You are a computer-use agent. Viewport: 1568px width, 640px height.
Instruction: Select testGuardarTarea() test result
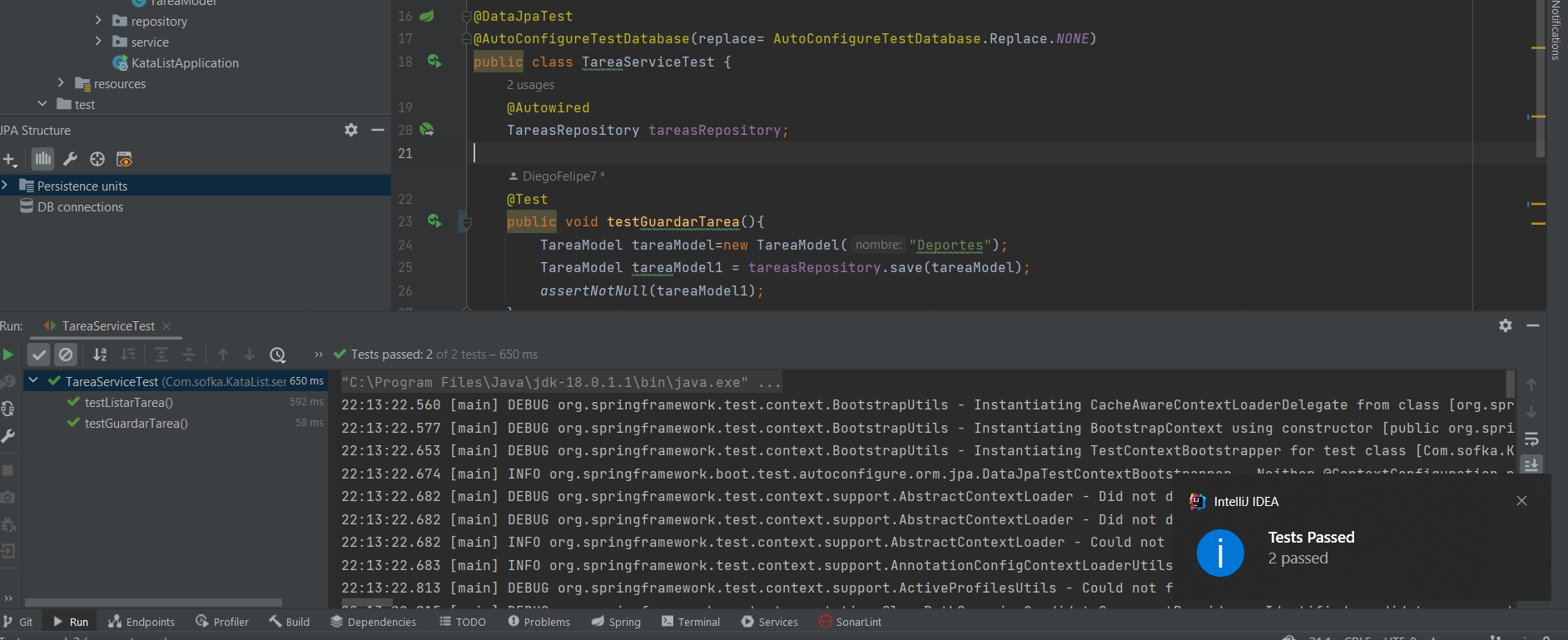tap(136, 424)
